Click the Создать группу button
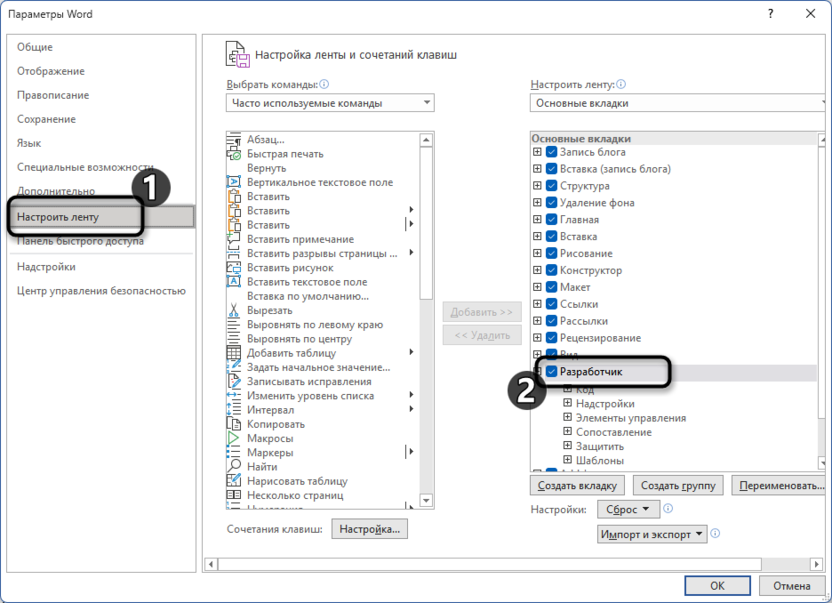The width and height of the screenshot is (832, 603). 678,486
